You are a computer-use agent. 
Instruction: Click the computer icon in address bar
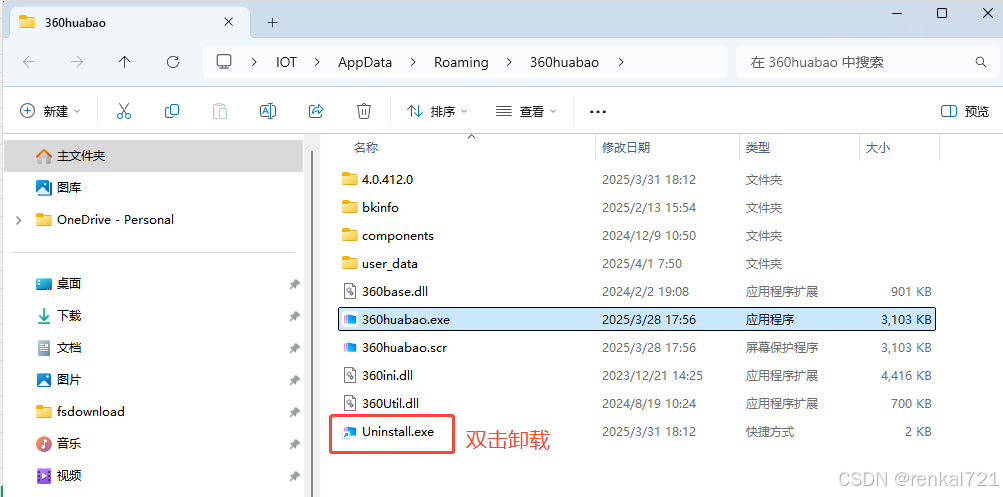(x=224, y=61)
